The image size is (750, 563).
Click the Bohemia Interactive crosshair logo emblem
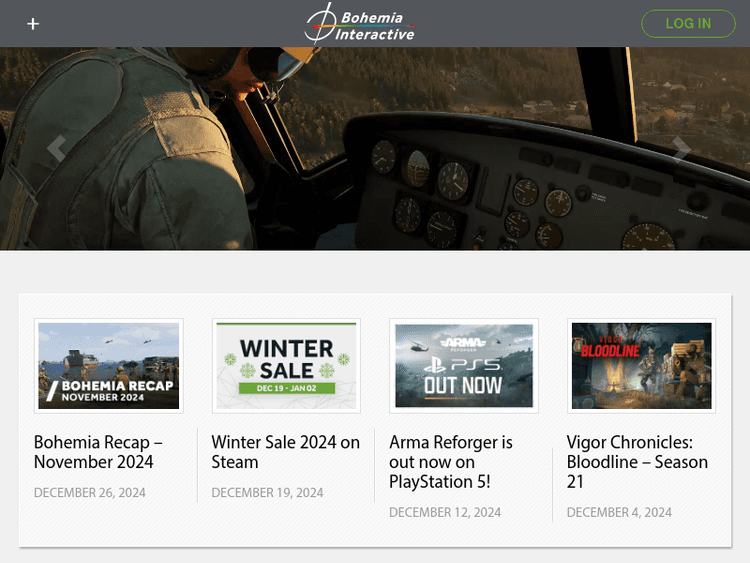coord(321,23)
